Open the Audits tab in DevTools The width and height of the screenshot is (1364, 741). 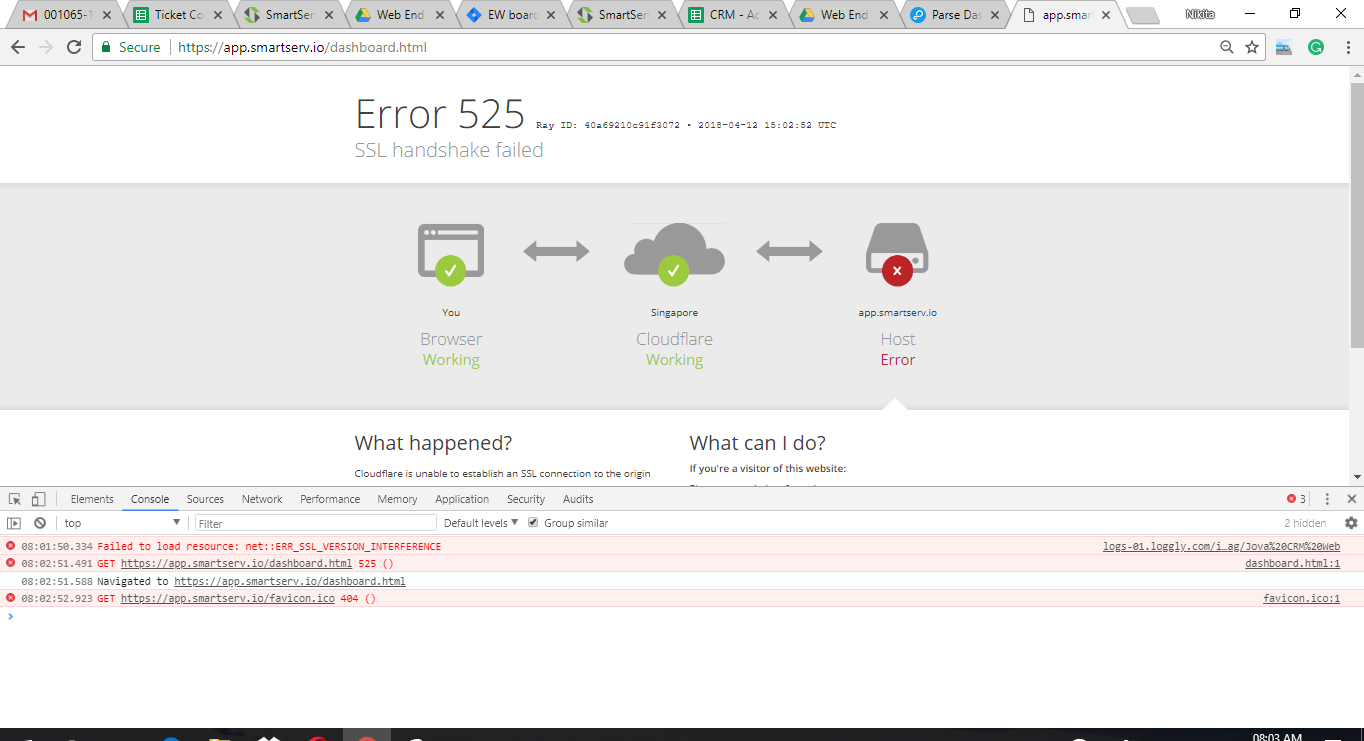578,499
